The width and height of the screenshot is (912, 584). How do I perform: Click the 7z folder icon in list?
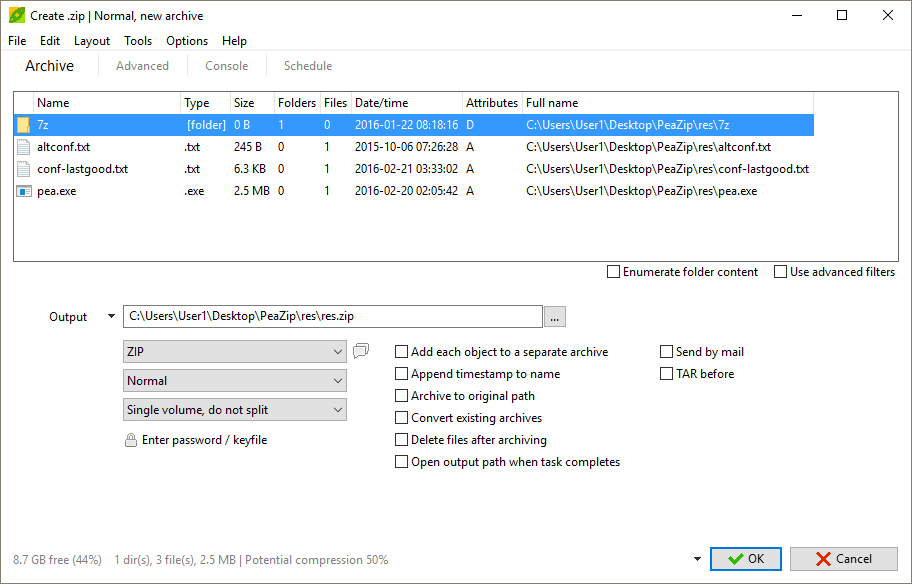pos(24,125)
